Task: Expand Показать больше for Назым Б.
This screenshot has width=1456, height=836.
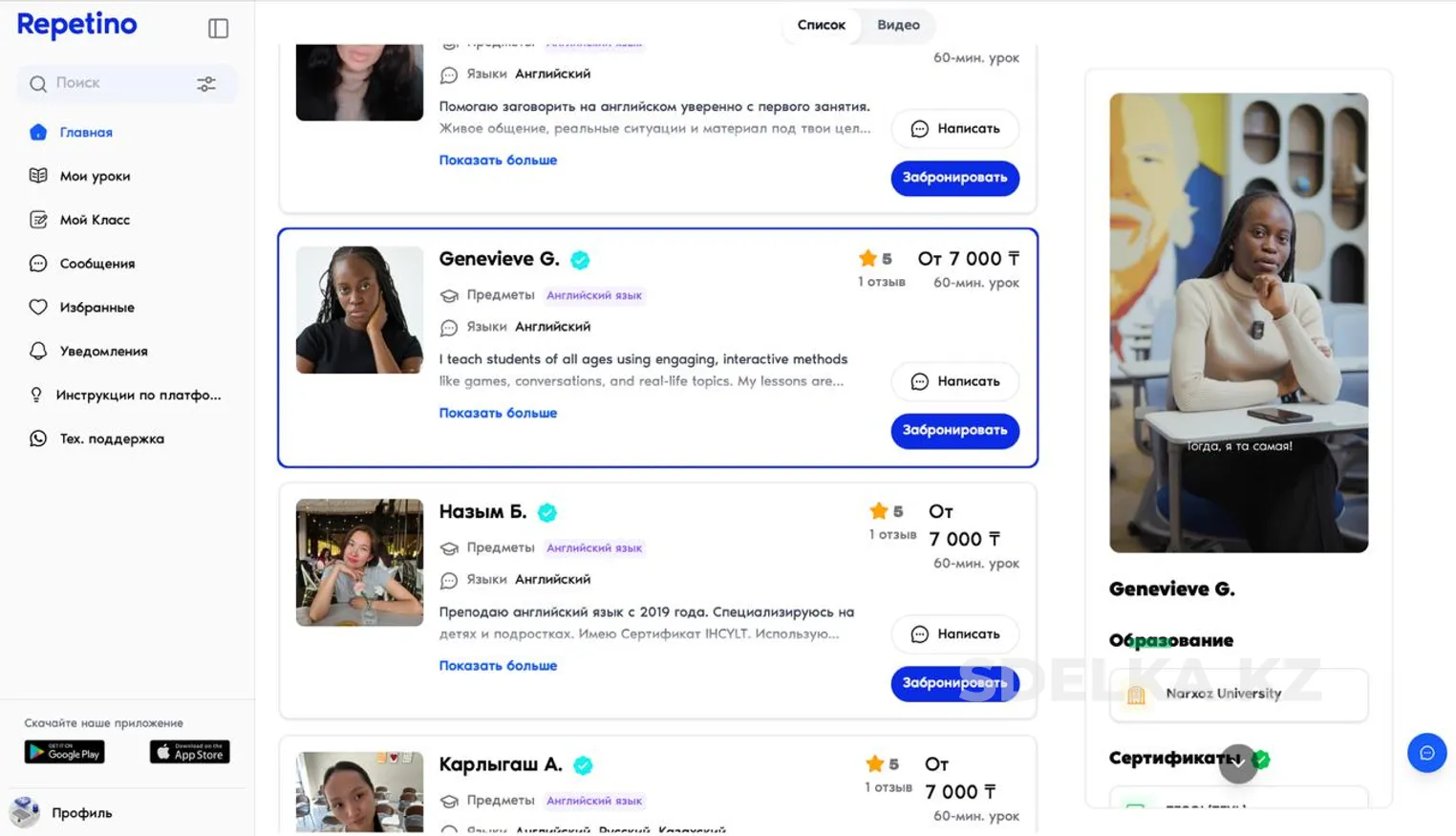Action: pos(498,665)
